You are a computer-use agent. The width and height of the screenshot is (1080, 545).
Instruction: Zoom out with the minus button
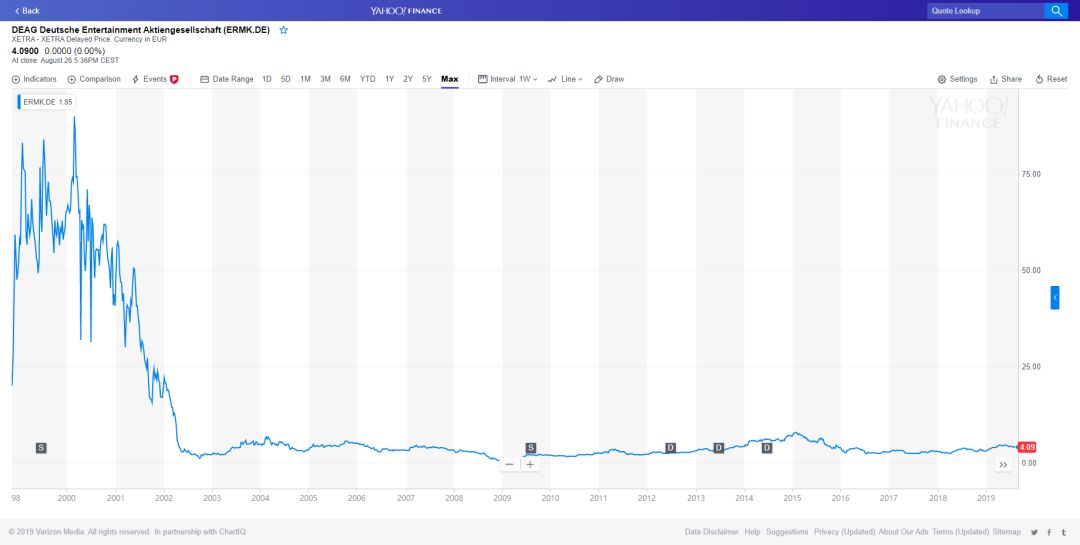click(x=509, y=464)
